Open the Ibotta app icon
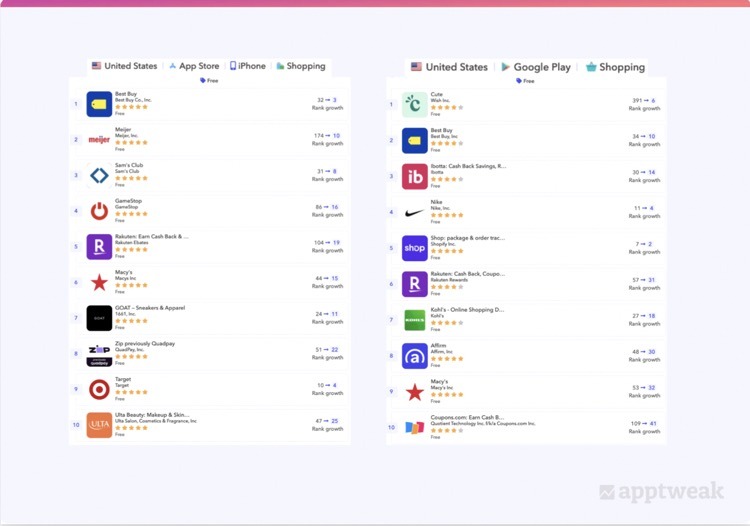Viewport: 750px width, 526px height. point(415,176)
